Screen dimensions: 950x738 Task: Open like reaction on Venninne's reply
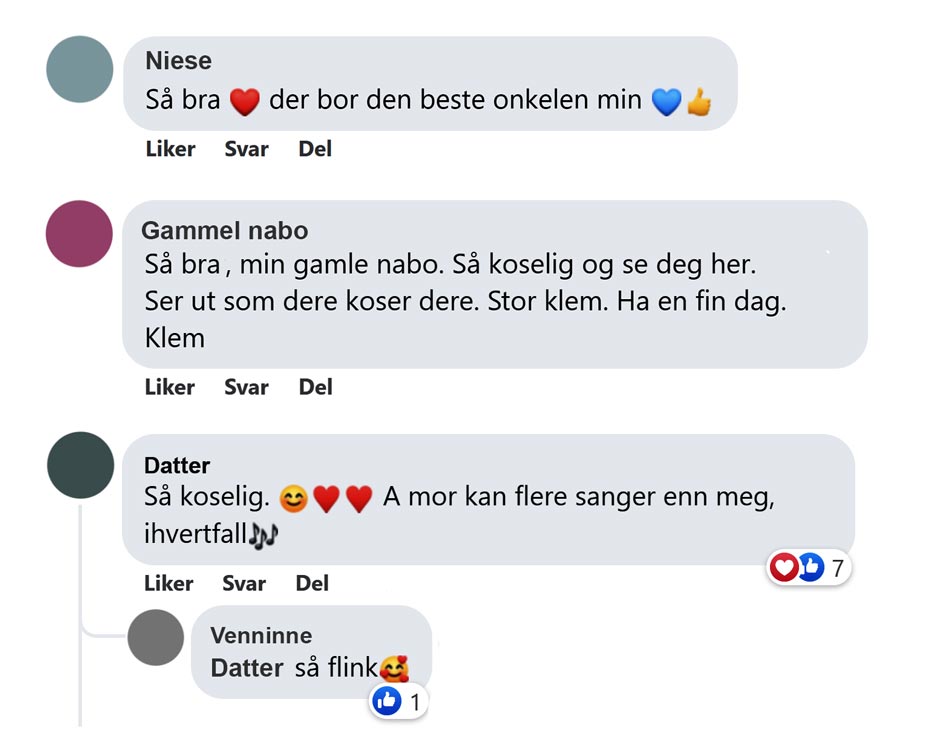click(x=398, y=702)
